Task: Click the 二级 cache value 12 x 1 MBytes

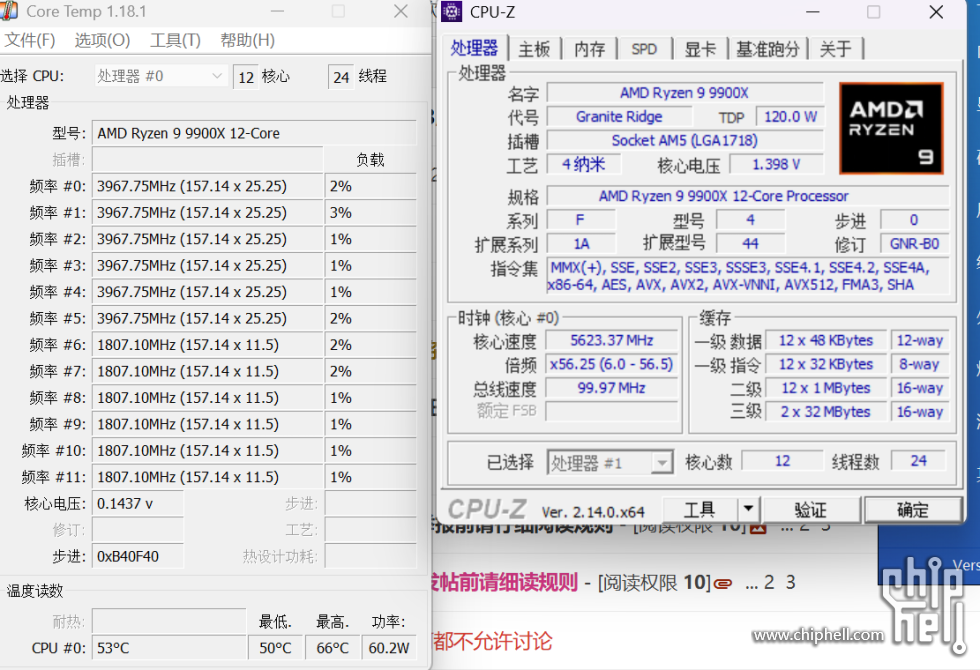Action: pyautogui.click(x=826, y=388)
